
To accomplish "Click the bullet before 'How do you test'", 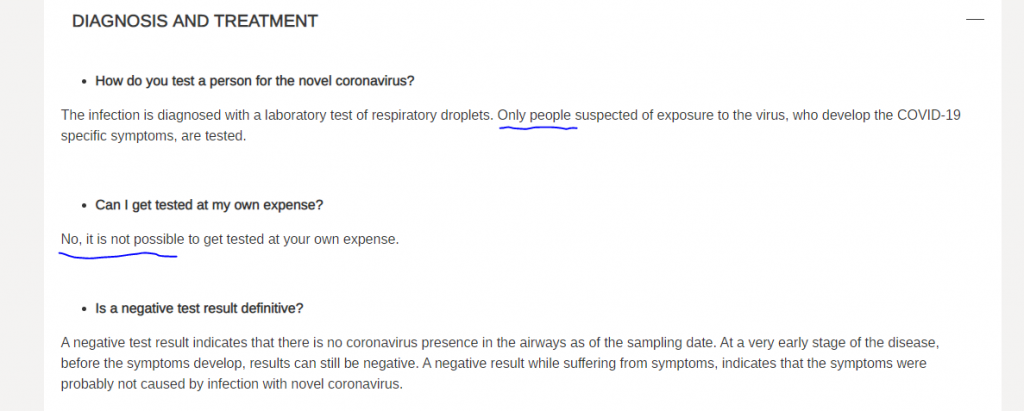I will click(x=84, y=82).
